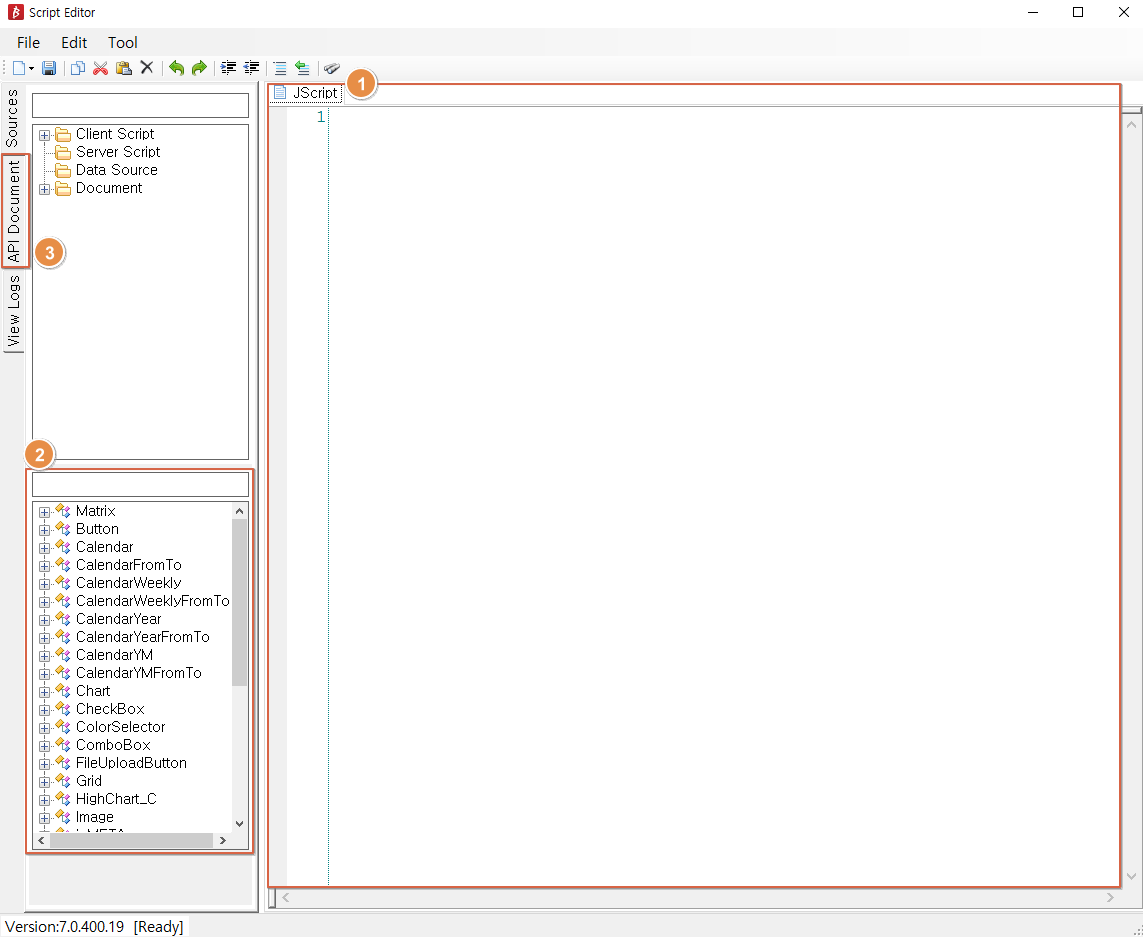Open the New file dropdown arrow
The width and height of the screenshot is (1143, 937).
[32, 68]
